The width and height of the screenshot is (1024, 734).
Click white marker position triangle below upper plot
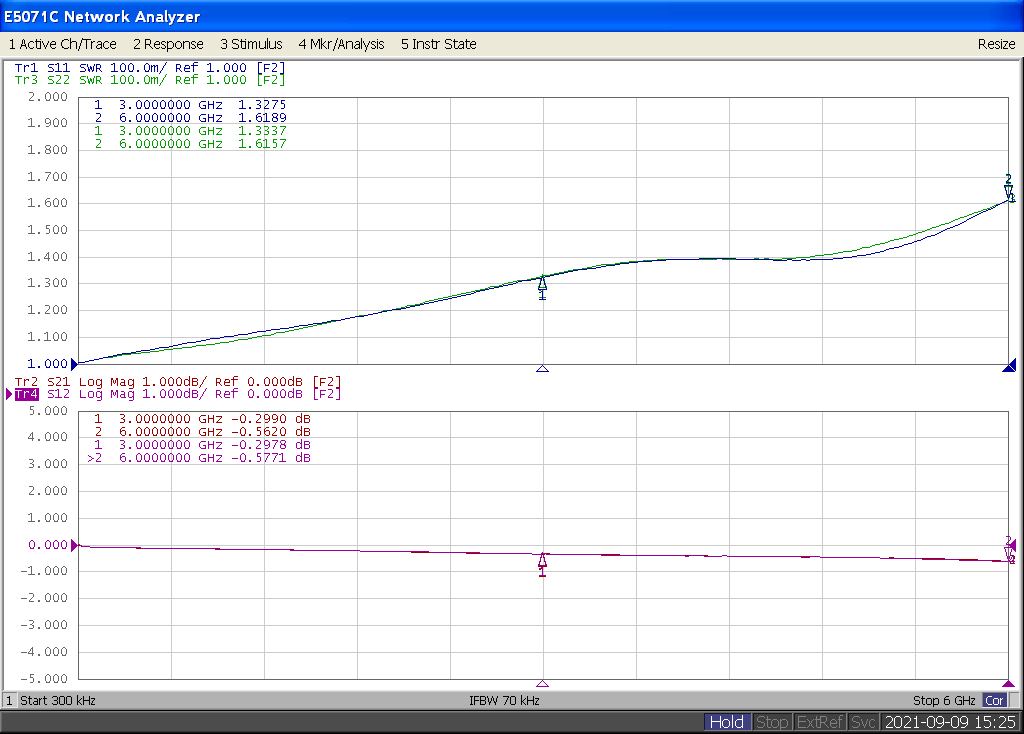pos(543,368)
